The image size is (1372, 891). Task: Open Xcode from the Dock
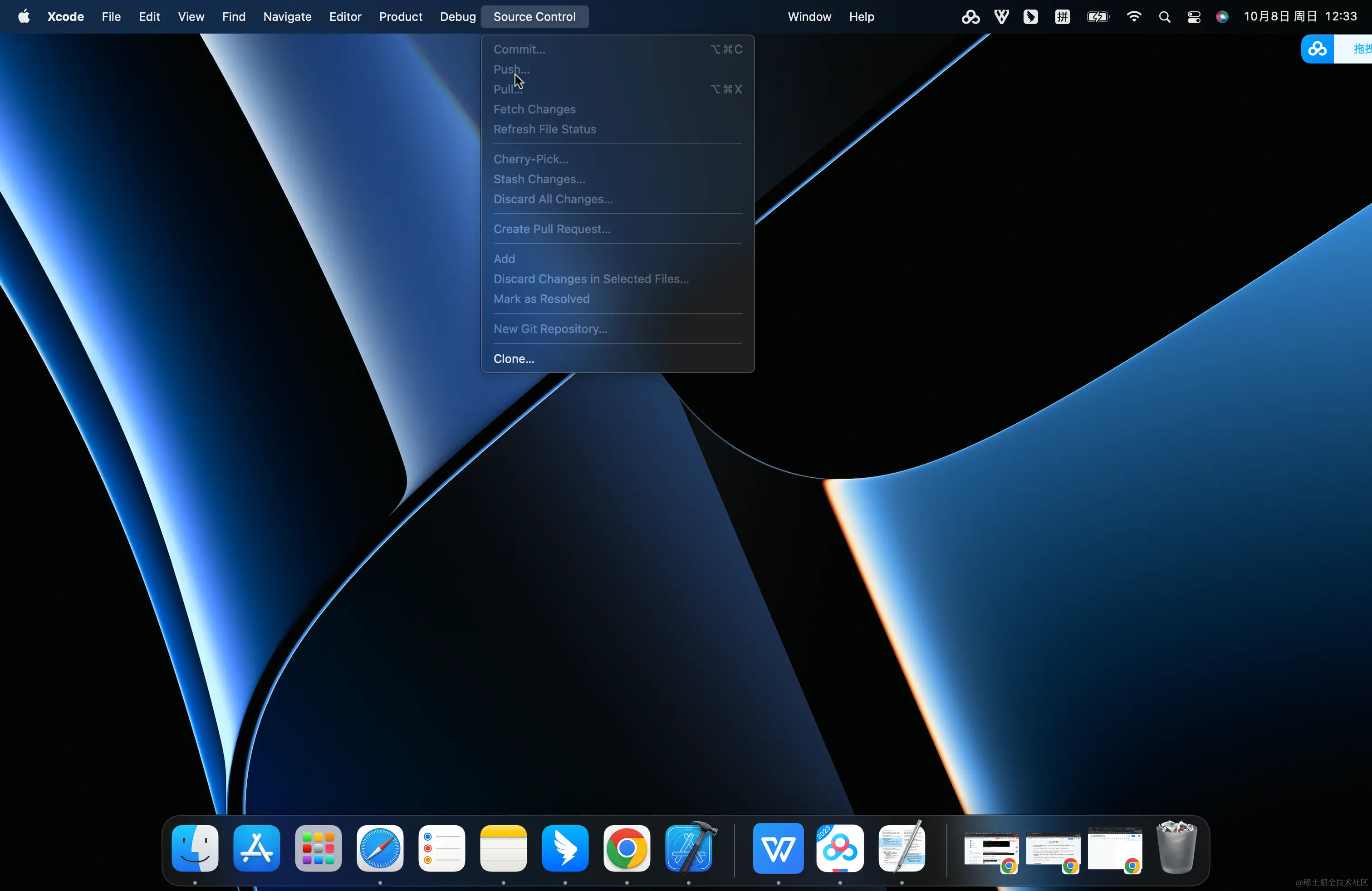[689, 848]
